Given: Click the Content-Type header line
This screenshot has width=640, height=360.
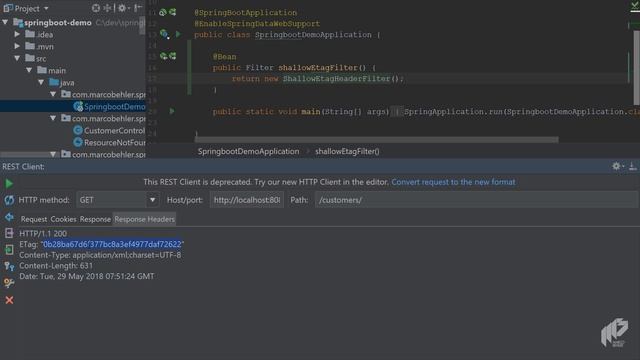Looking at the screenshot, I should click(100, 255).
